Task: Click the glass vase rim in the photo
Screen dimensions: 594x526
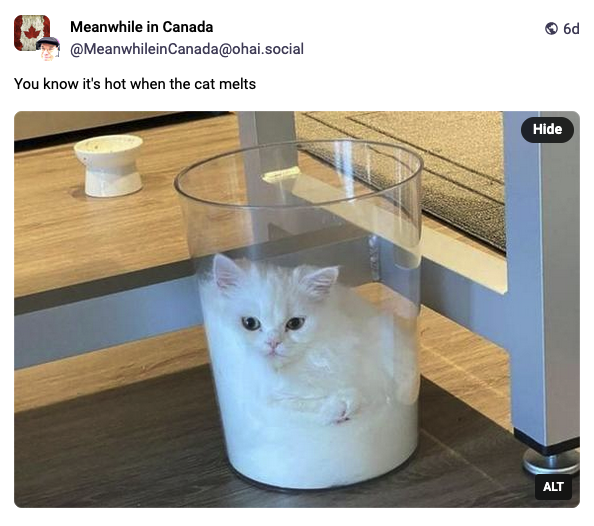Action: 298,173
